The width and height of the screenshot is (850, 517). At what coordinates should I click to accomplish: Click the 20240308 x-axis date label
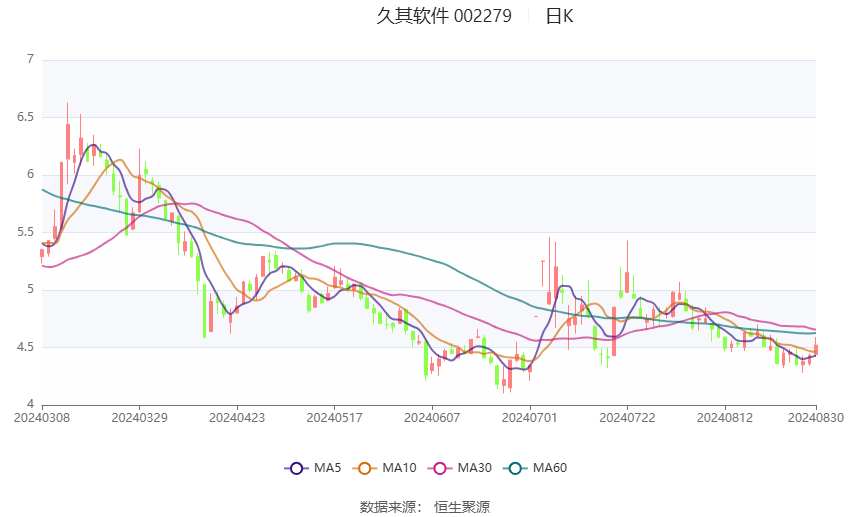[42, 418]
